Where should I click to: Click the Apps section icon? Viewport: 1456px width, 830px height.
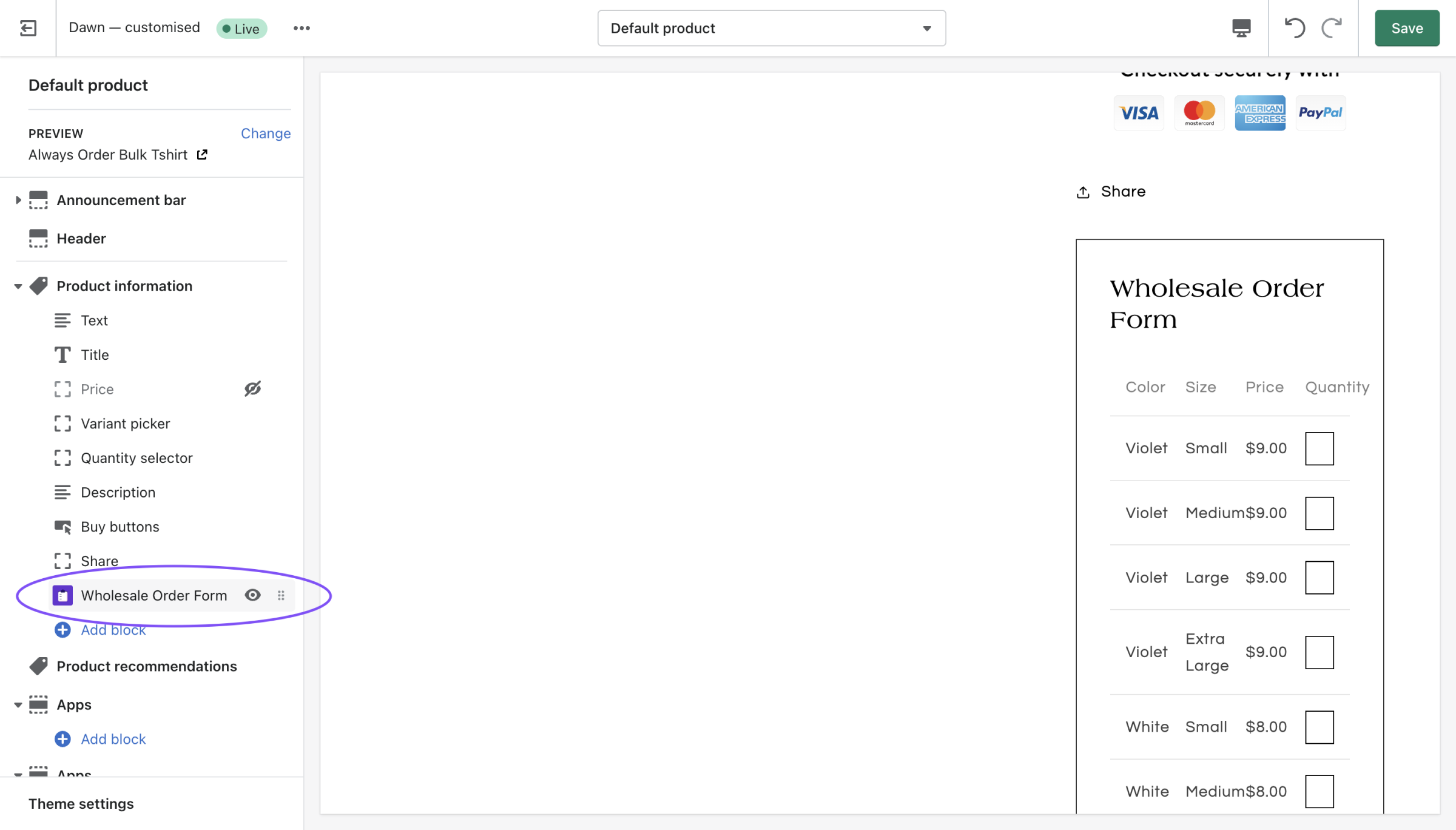point(38,704)
